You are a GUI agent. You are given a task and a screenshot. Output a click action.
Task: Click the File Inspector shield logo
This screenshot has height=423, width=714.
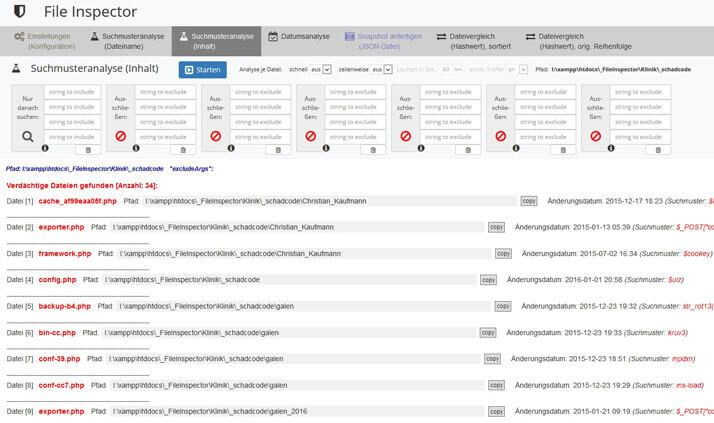click(x=21, y=11)
